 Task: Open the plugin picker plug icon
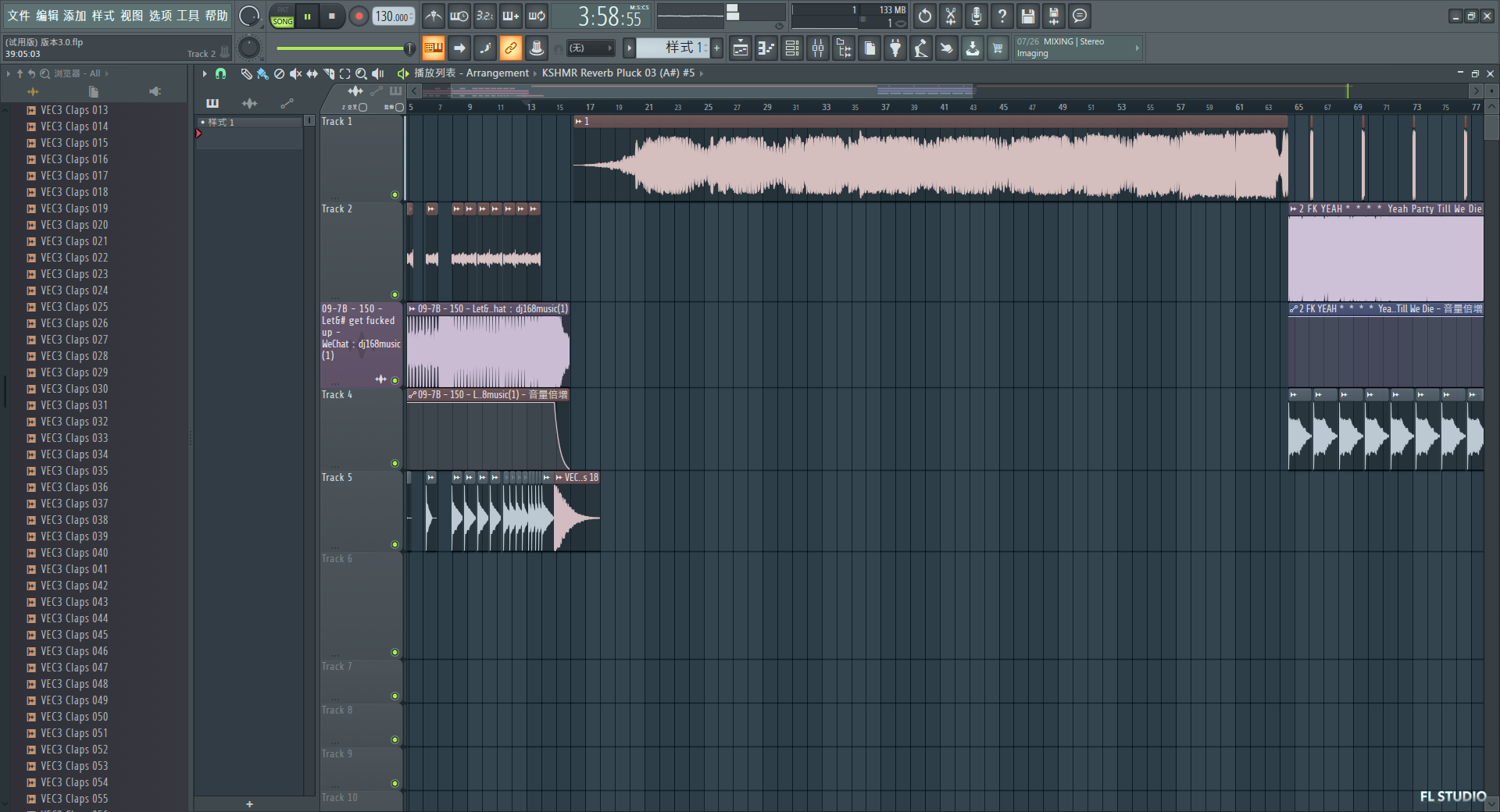(895, 48)
